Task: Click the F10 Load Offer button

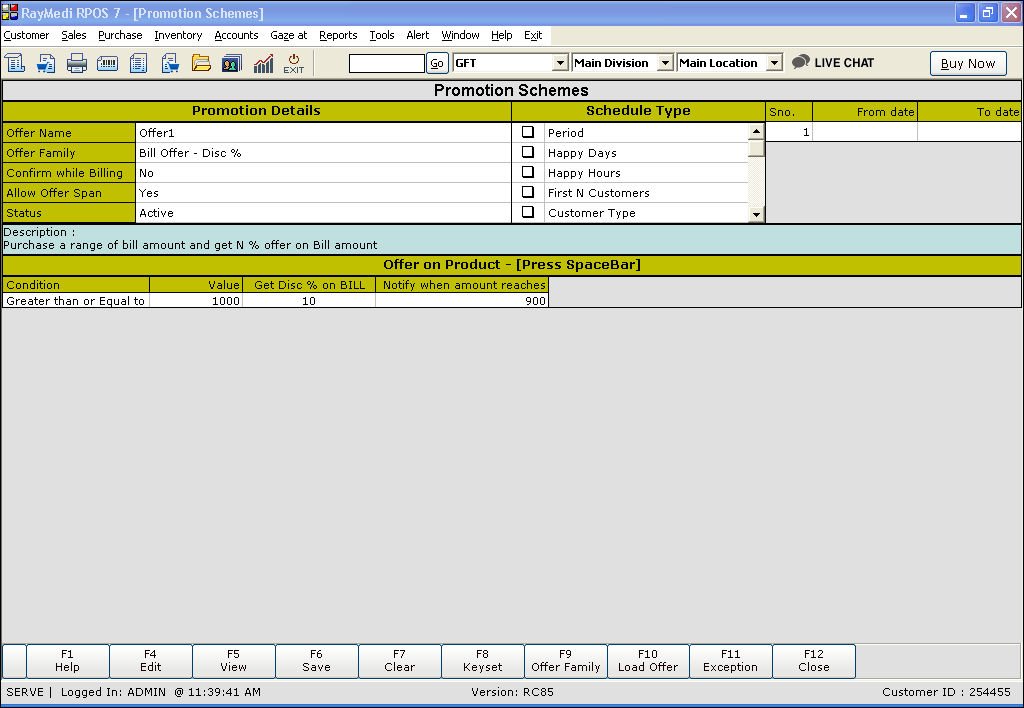Action: click(x=648, y=661)
